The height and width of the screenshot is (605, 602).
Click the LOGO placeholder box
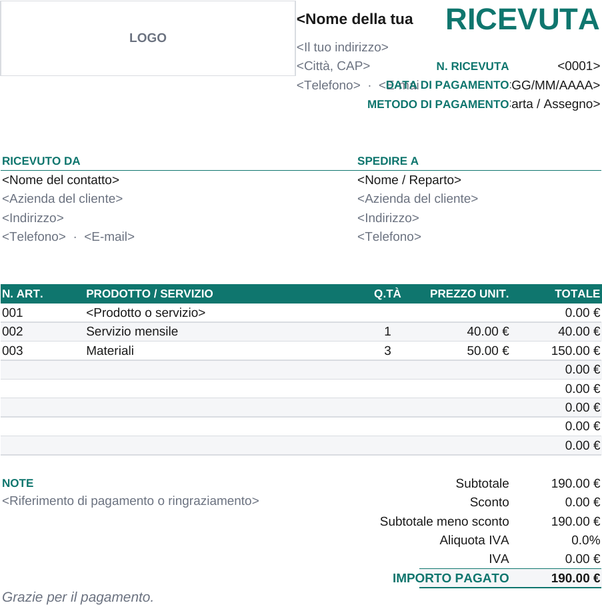(148, 38)
